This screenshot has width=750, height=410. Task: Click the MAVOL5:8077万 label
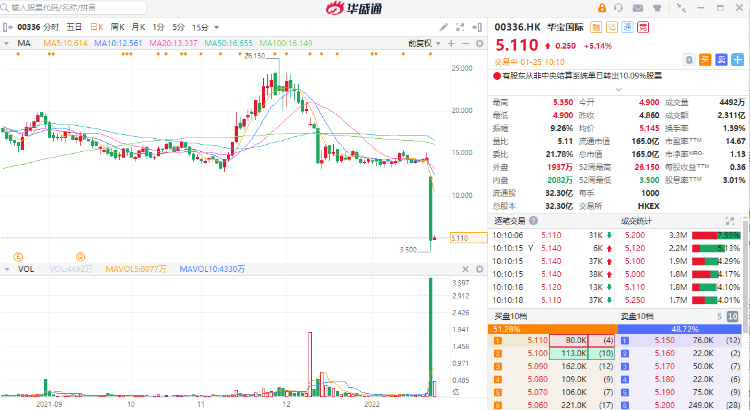pos(136,269)
